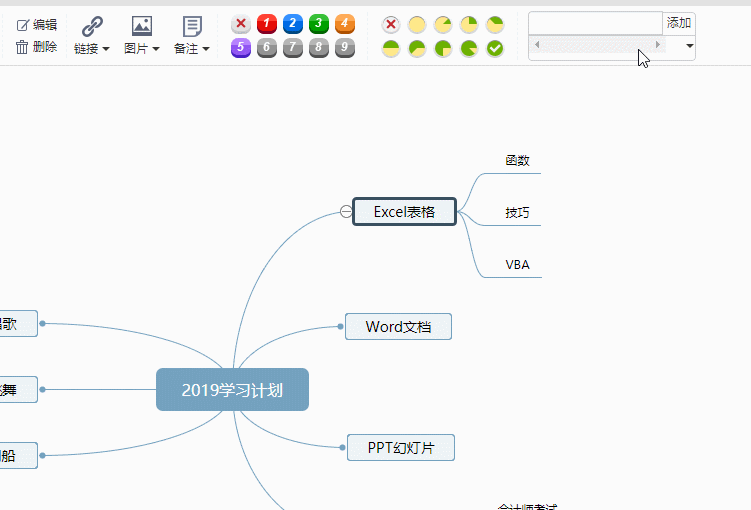Click the 图片 image icon
Image resolution: width=751 pixels, height=510 pixels.
click(x=142, y=26)
